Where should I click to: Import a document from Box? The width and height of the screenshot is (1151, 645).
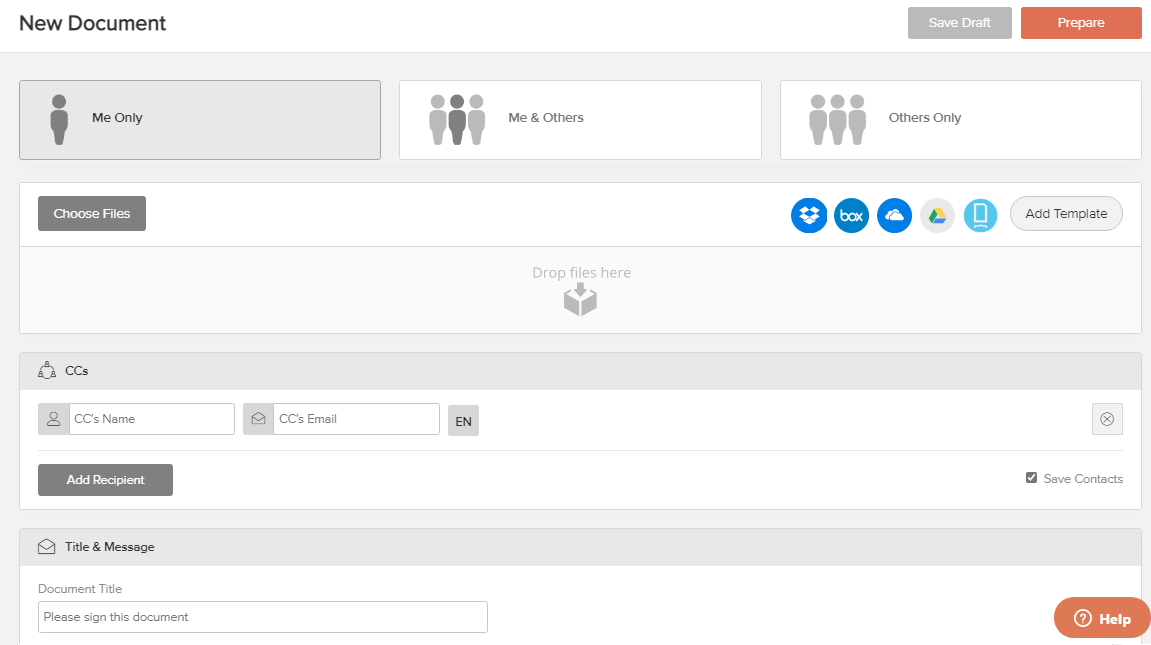pos(851,215)
